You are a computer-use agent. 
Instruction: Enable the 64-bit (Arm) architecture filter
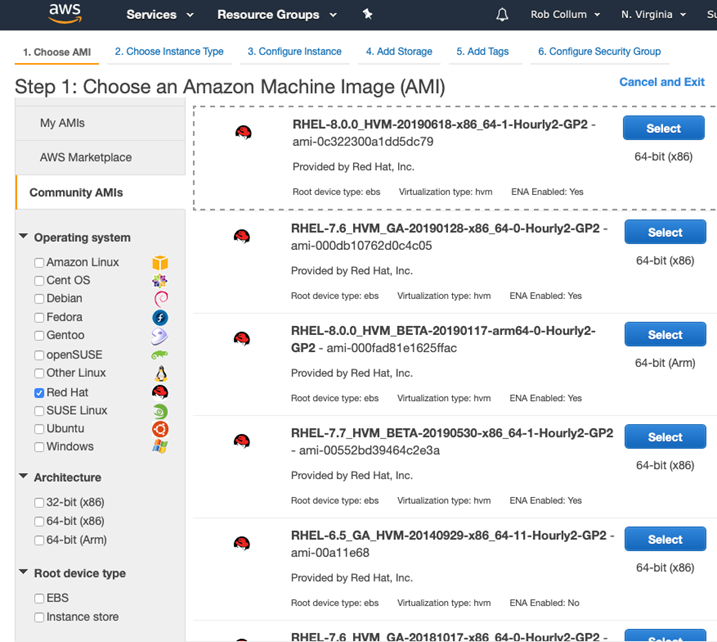pyautogui.click(x=39, y=540)
